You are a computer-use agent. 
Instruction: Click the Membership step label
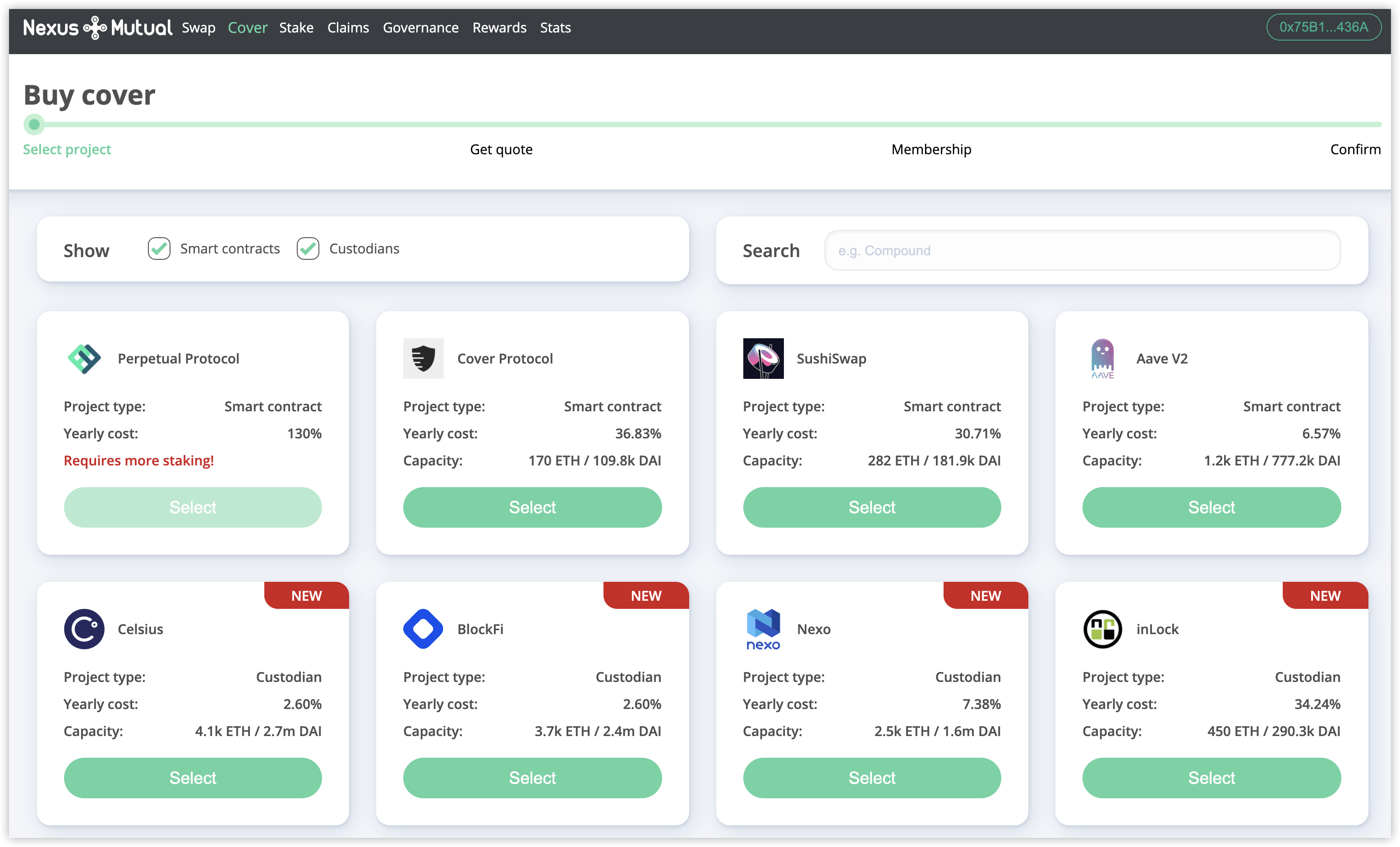click(x=931, y=149)
